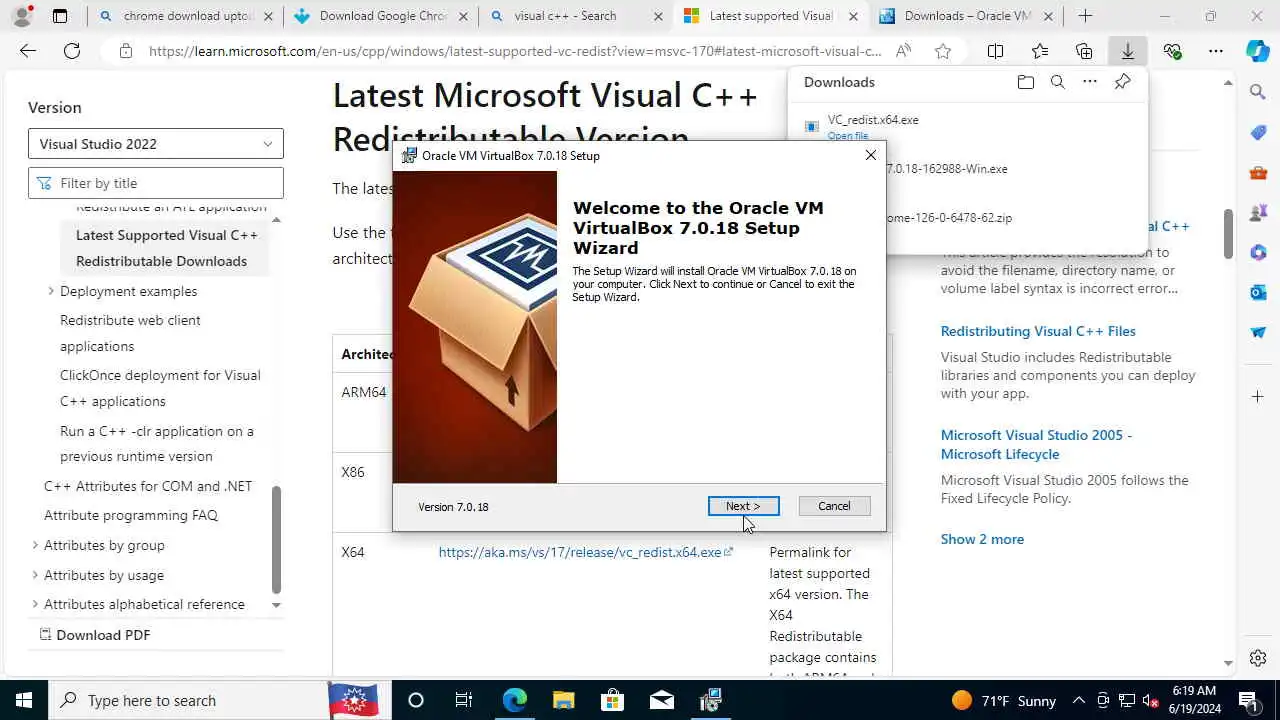Switch to Downloads Oracle VM tab
The height and width of the screenshot is (720, 1280).
pos(966,16)
